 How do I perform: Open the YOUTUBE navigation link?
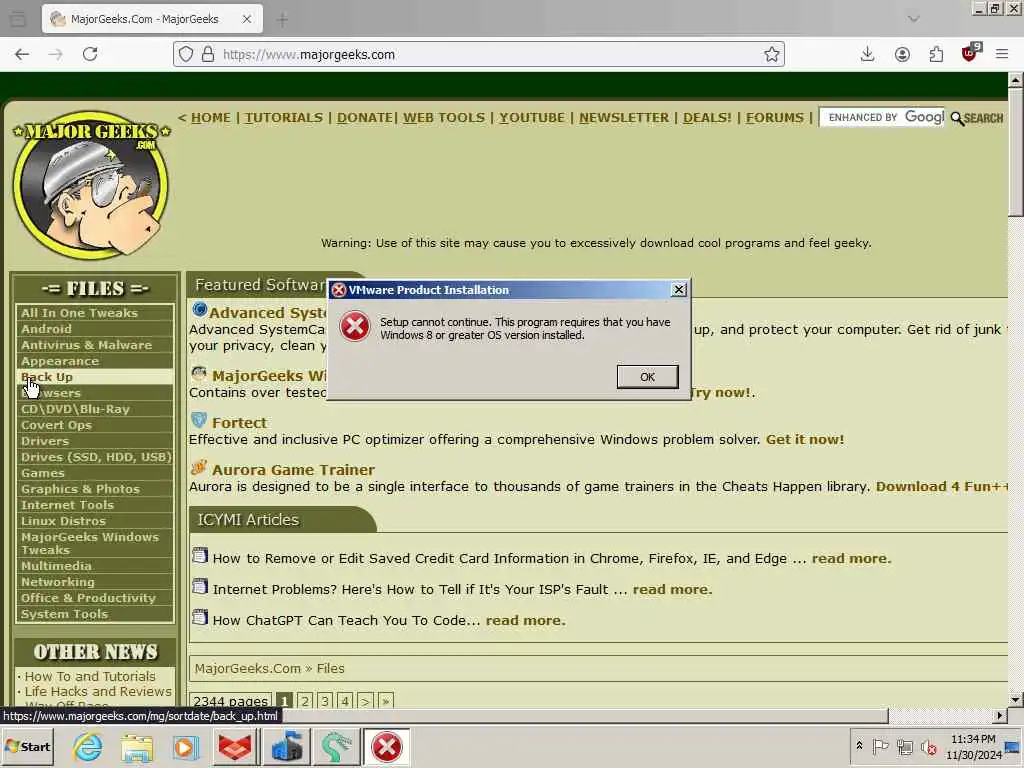point(532,118)
